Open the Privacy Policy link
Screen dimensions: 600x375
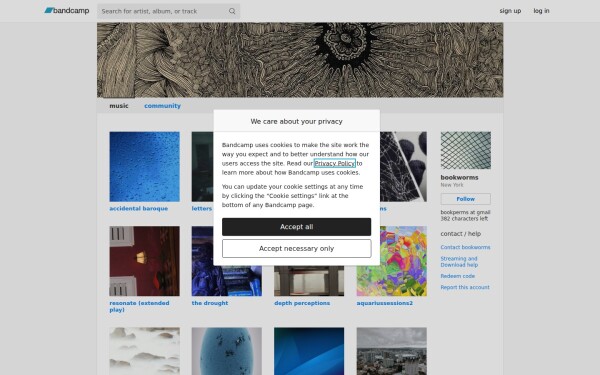point(334,163)
